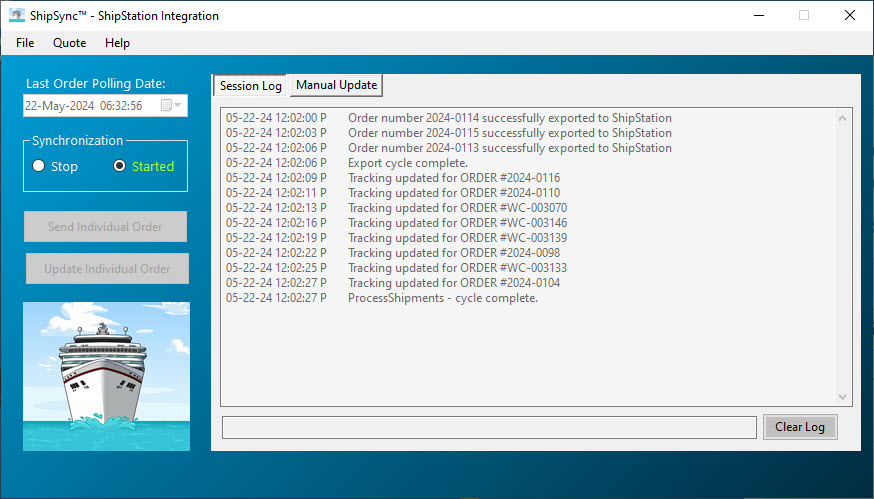The image size is (874, 499).
Task: Open the Help menu
Action: click(x=117, y=43)
